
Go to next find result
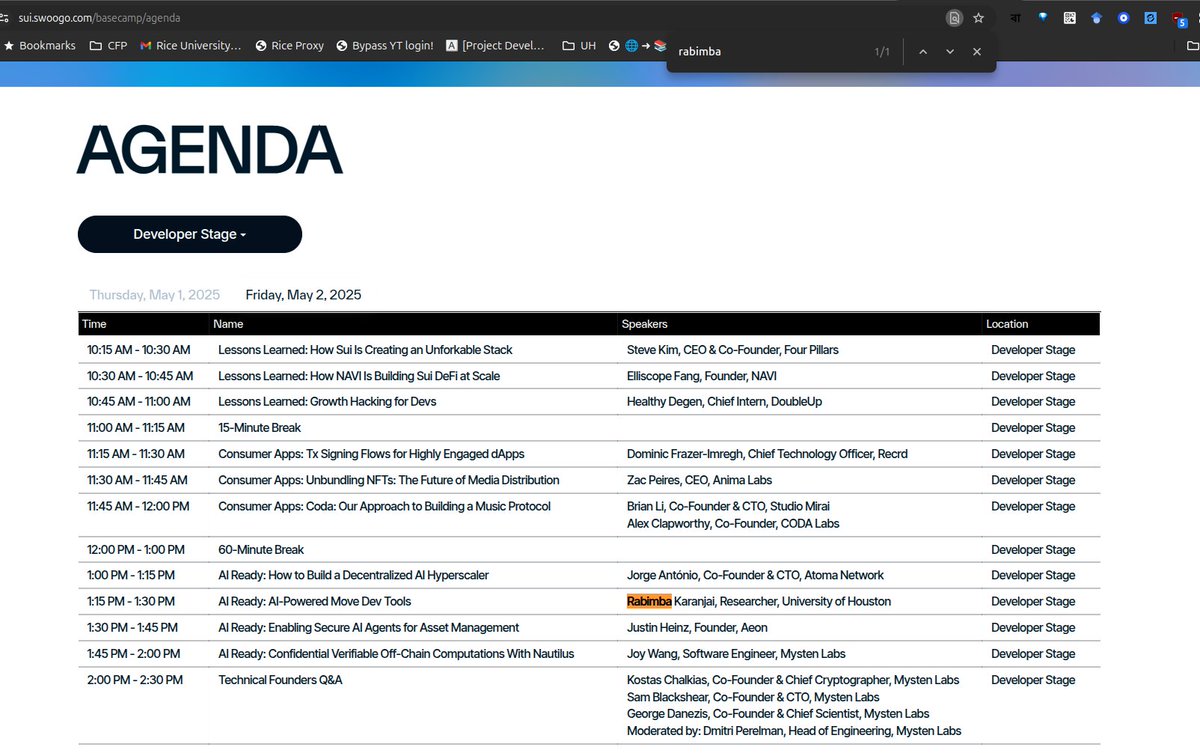point(950,51)
